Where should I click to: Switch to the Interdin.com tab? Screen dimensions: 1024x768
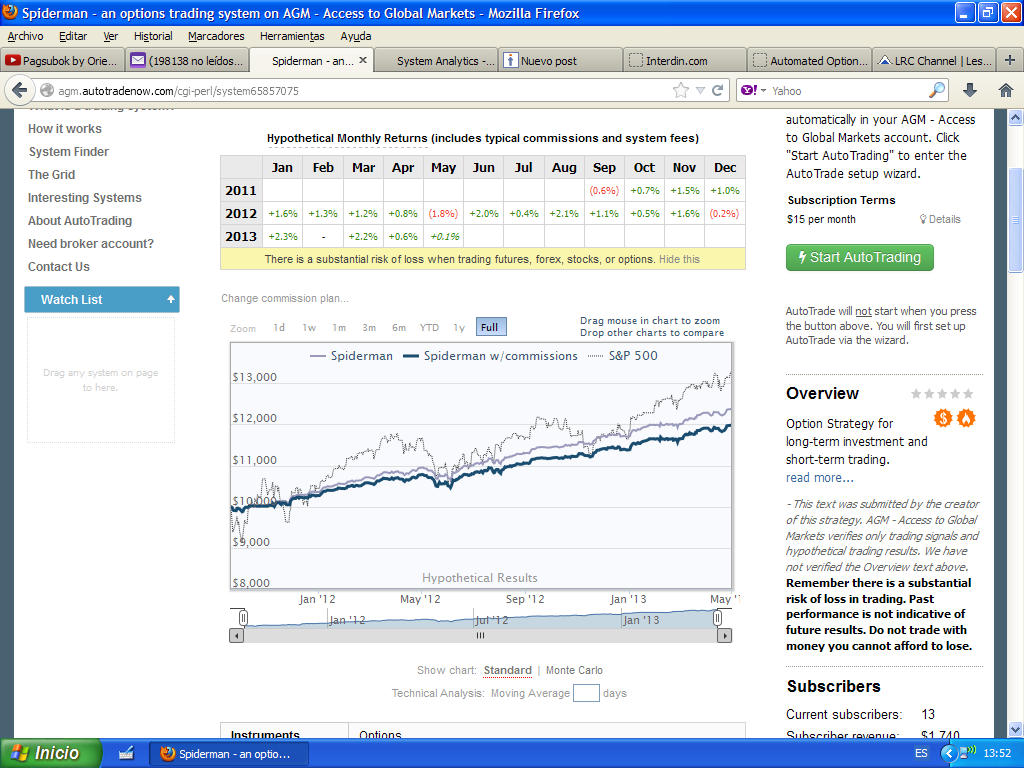(x=685, y=60)
